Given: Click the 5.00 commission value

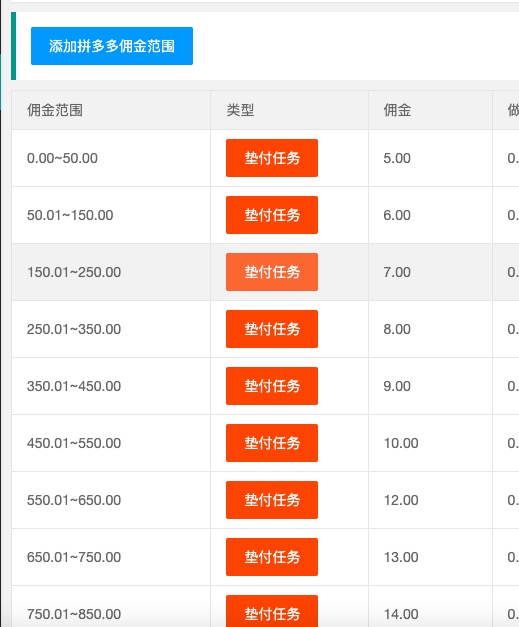Looking at the screenshot, I should (x=397, y=158).
